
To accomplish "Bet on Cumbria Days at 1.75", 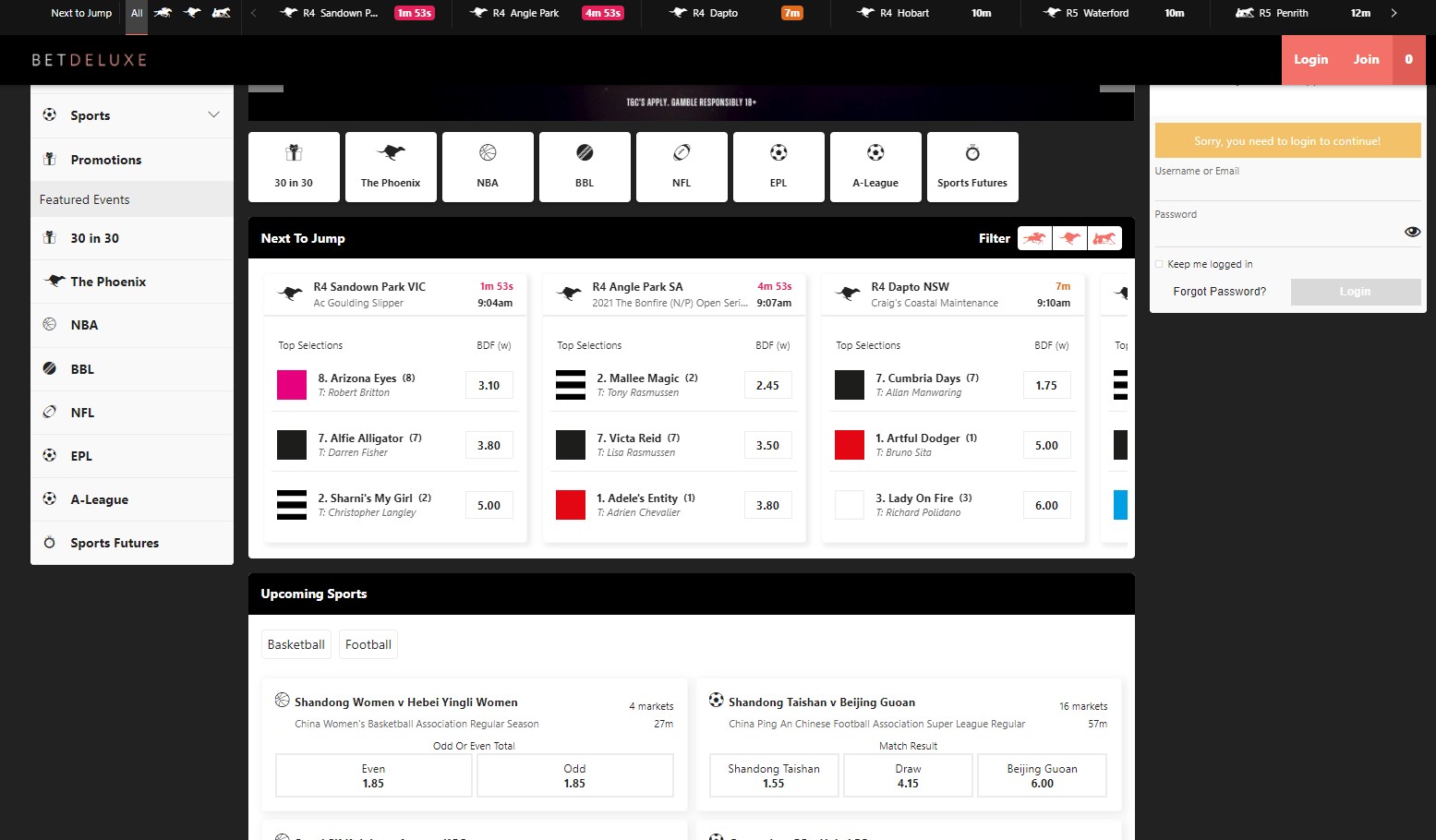I will coord(1046,385).
